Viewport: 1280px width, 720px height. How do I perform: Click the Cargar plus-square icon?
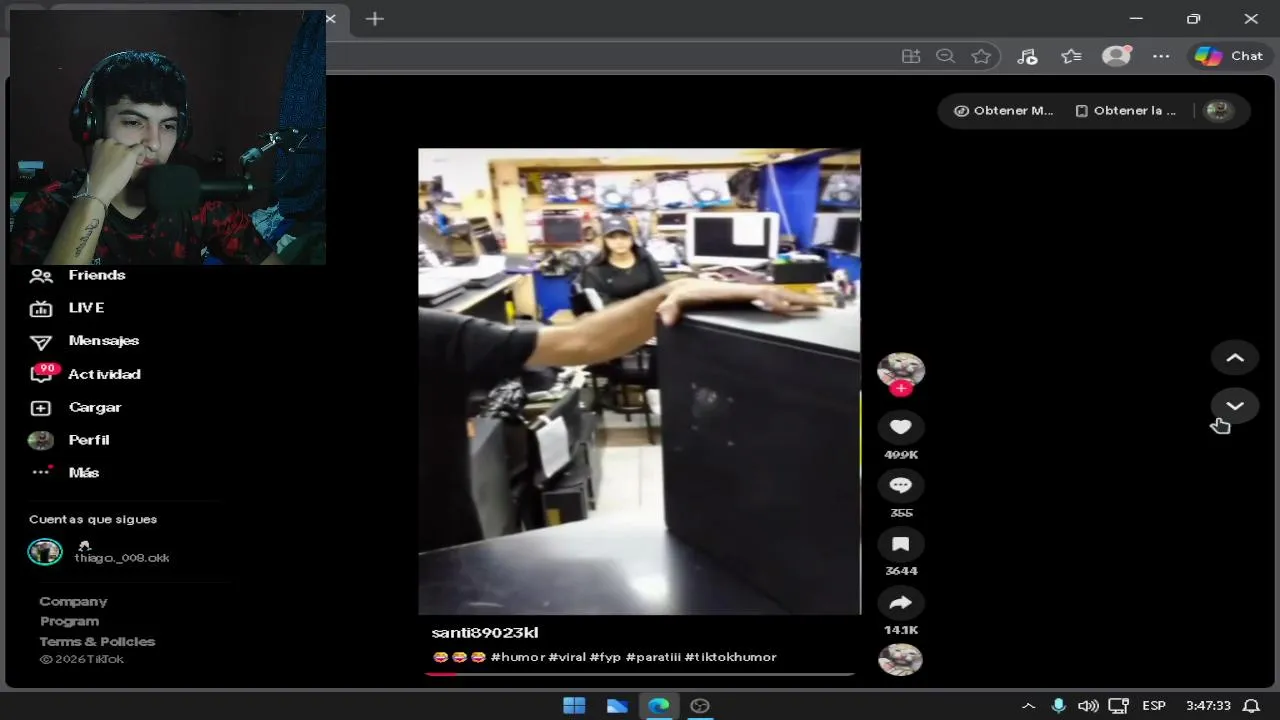41,408
